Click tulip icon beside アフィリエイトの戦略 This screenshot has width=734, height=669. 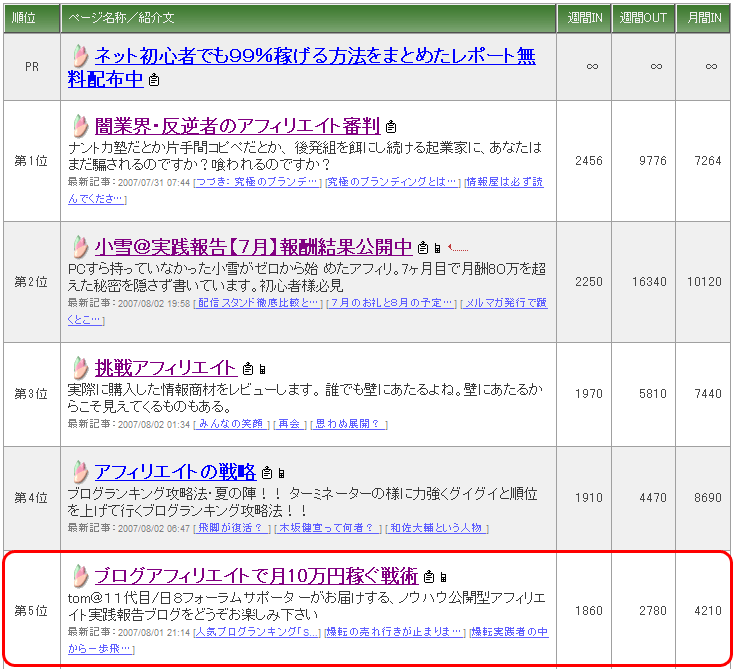81,472
